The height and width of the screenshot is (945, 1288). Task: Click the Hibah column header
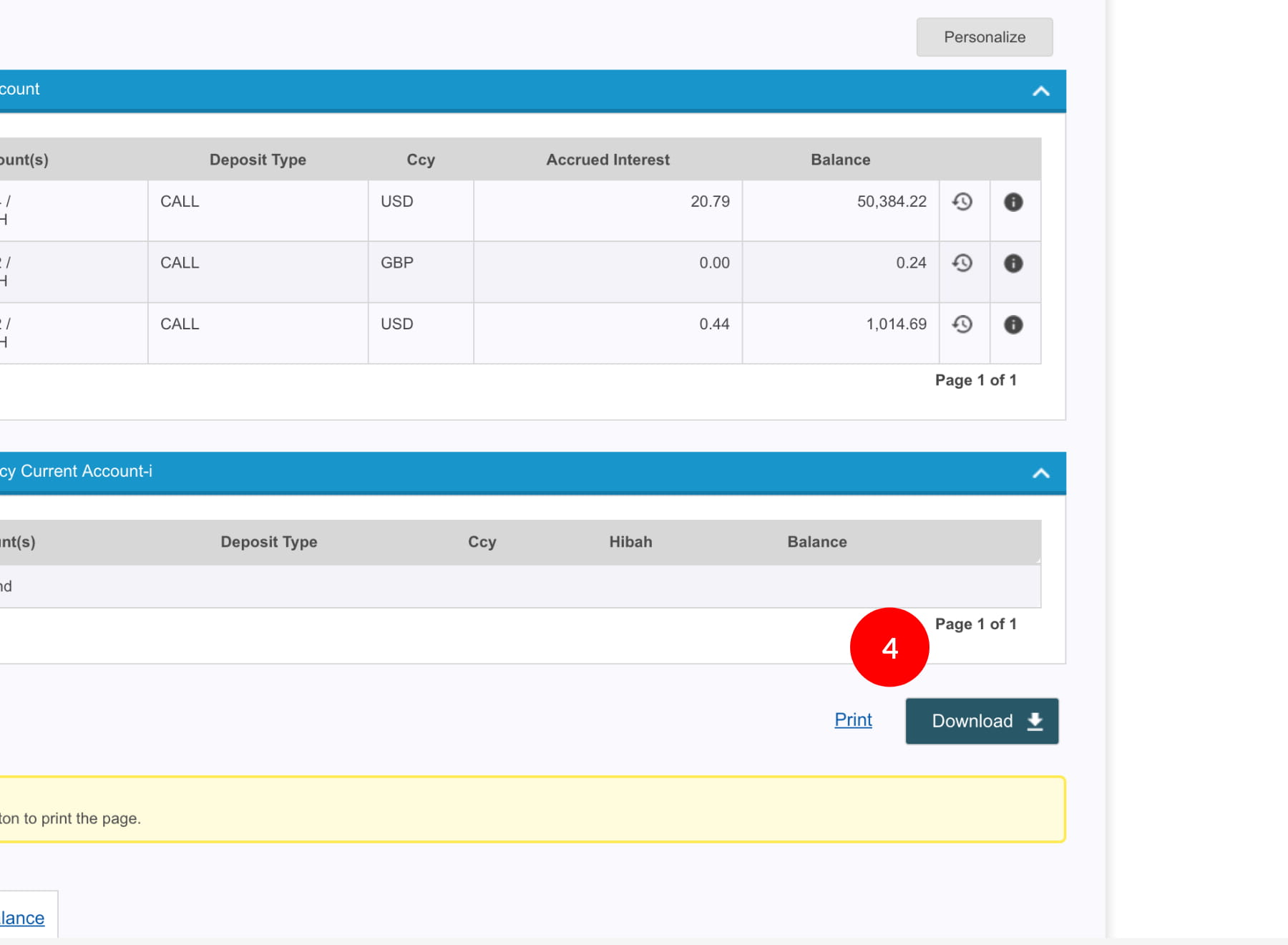(630, 542)
